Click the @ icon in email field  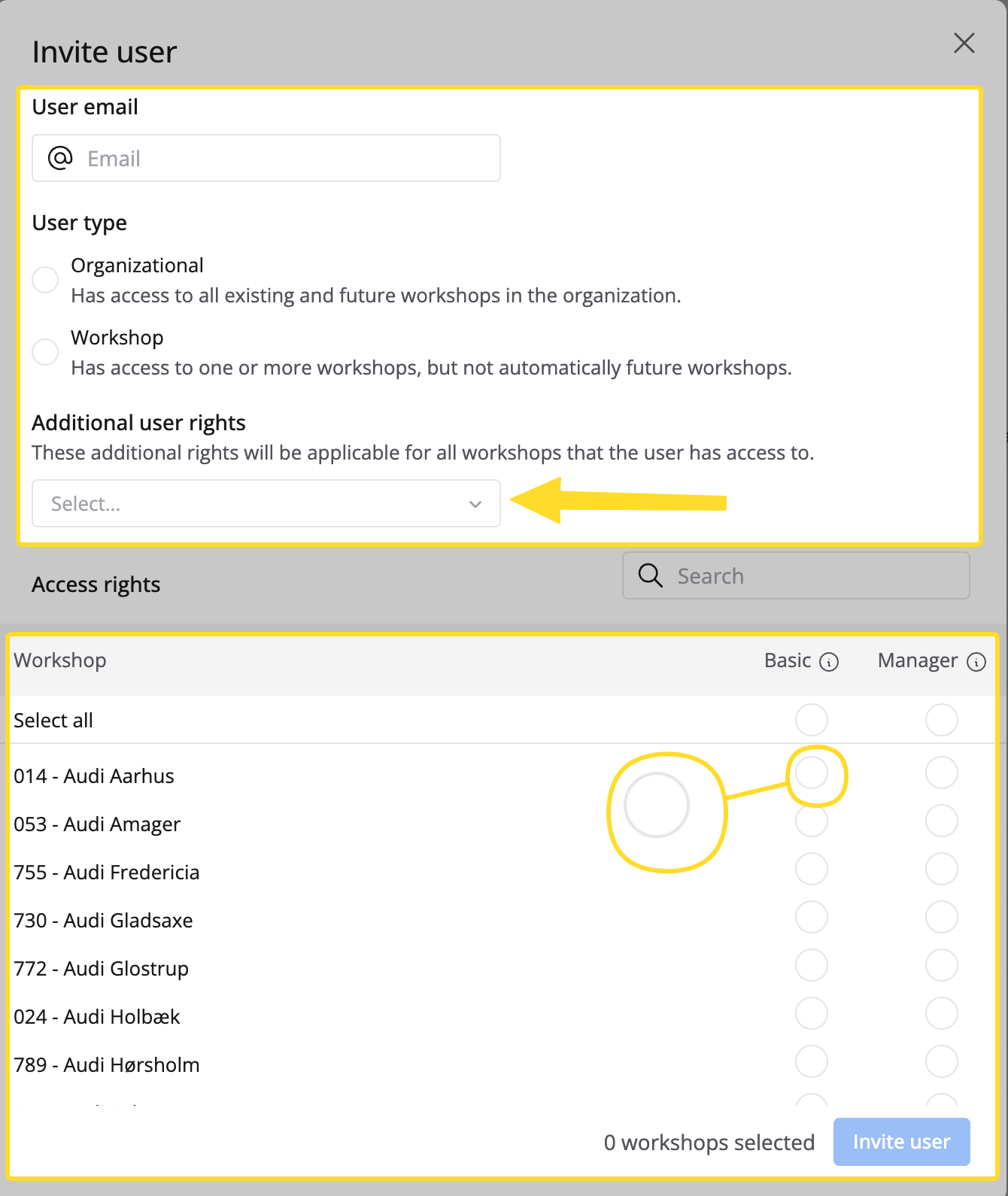[60, 158]
